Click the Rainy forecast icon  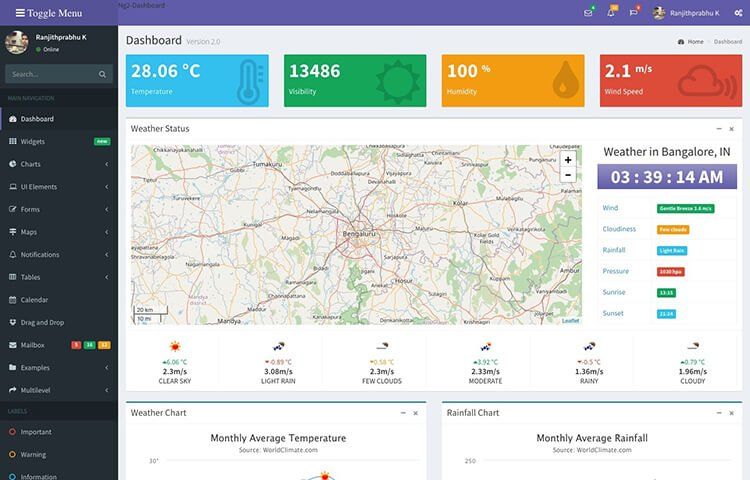coord(589,346)
